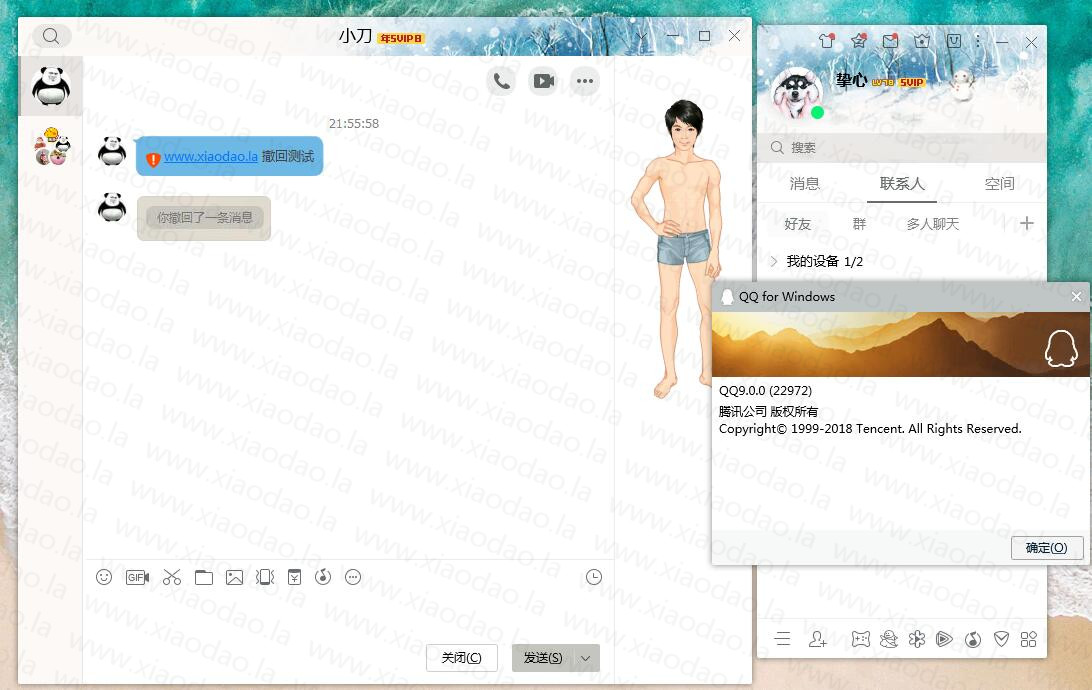1092x690 pixels.
Task: Open the send button dropdown arrow
Action: 586,657
